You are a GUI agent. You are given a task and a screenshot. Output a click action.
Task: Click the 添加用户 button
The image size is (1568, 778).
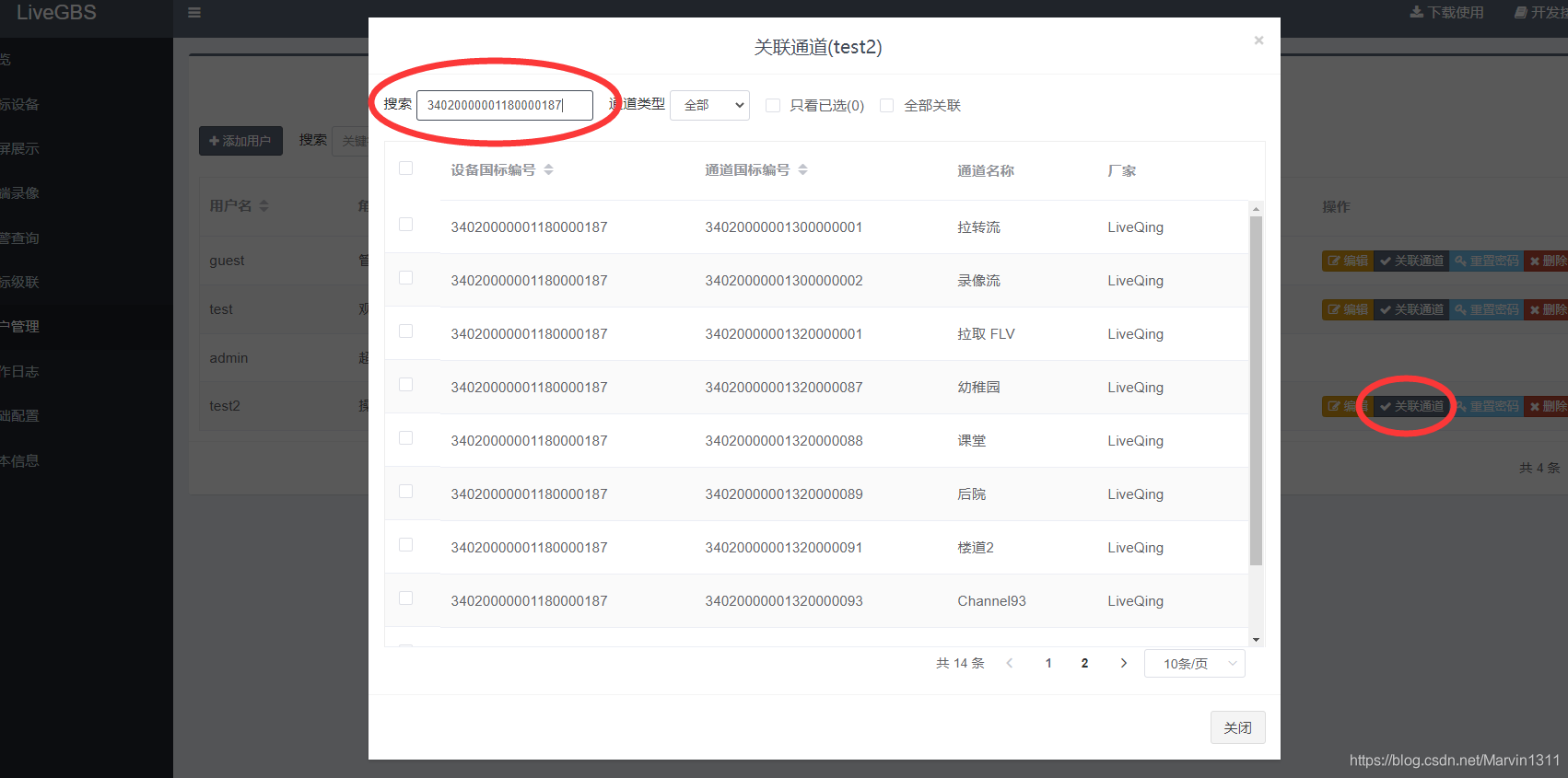tap(240, 141)
